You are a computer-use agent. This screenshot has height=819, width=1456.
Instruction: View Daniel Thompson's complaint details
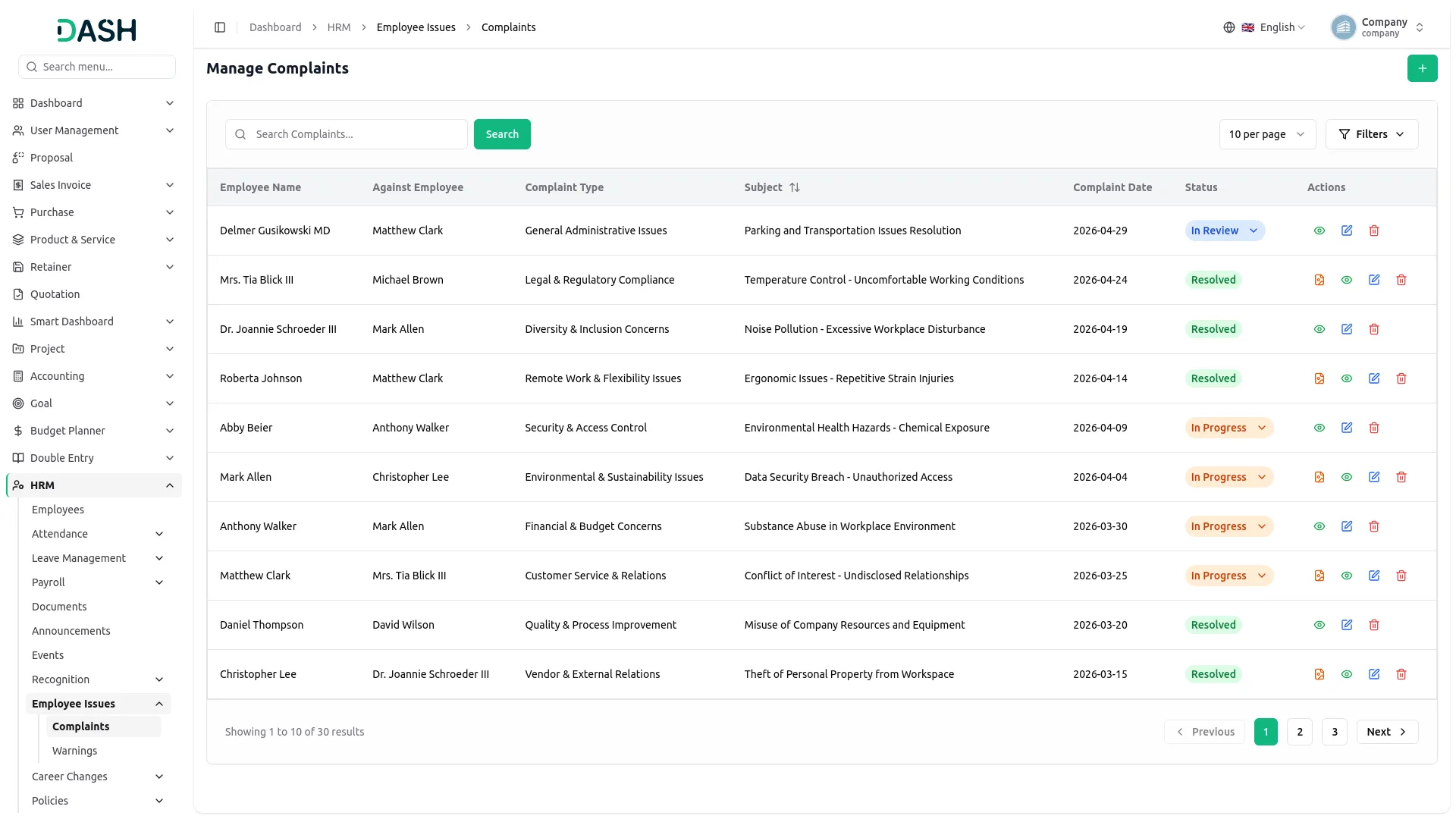(x=1319, y=625)
